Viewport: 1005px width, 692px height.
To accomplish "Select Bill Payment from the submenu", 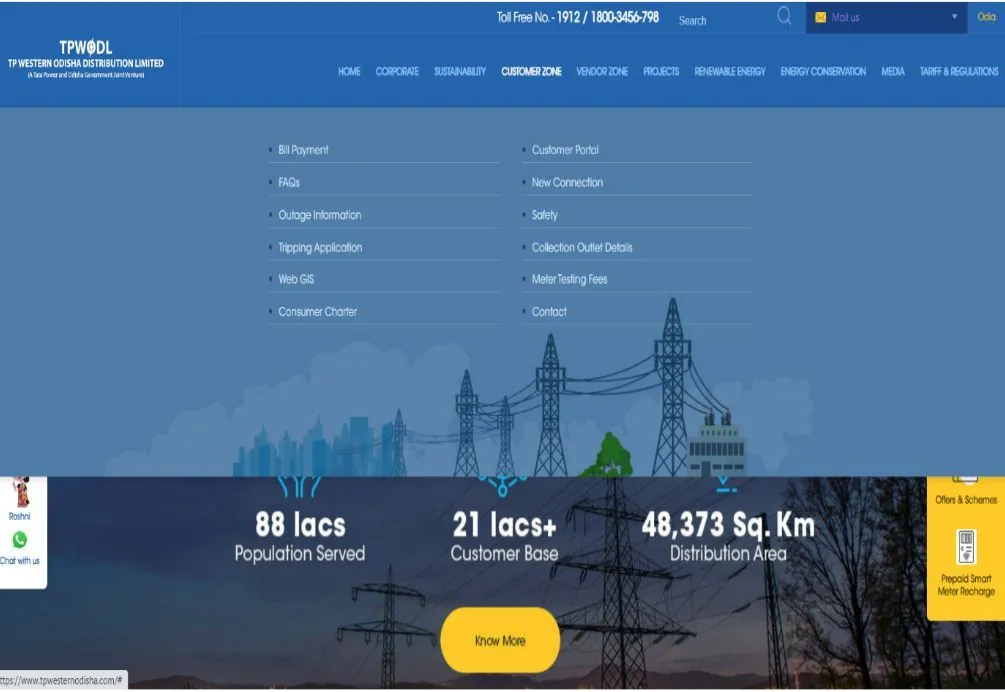I will pyautogui.click(x=303, y=150).
